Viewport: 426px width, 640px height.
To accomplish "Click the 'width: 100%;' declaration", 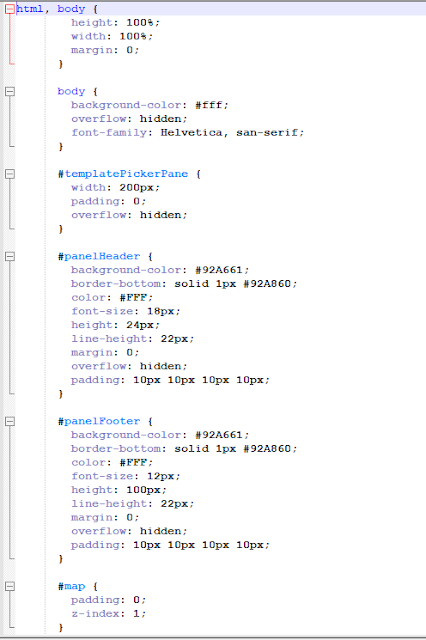I will click(112, 36).
